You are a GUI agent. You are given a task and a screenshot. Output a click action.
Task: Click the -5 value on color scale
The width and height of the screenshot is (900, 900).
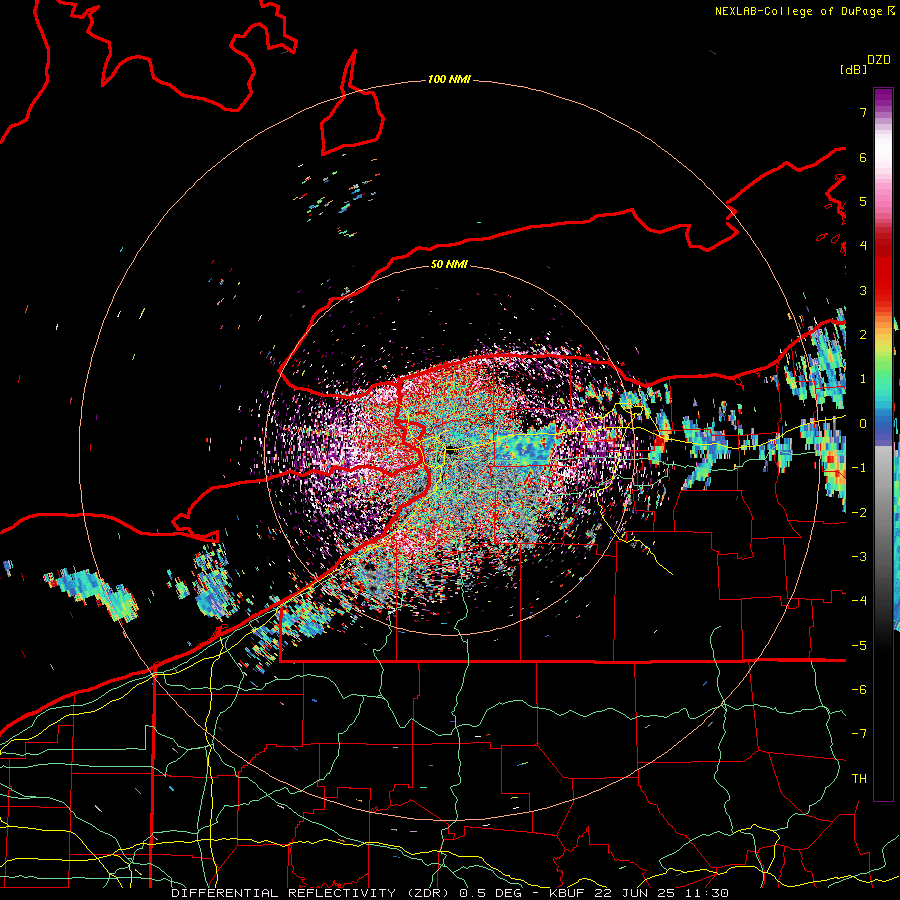tap(859, 645)
